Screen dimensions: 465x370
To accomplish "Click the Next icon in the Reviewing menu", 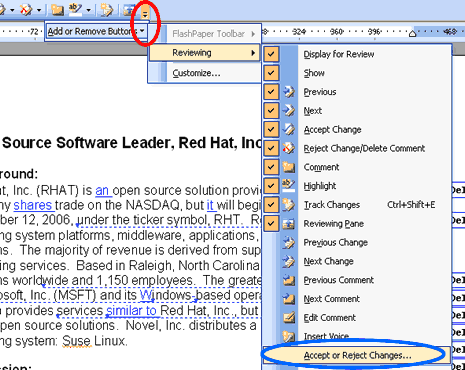I will point(288,111).
